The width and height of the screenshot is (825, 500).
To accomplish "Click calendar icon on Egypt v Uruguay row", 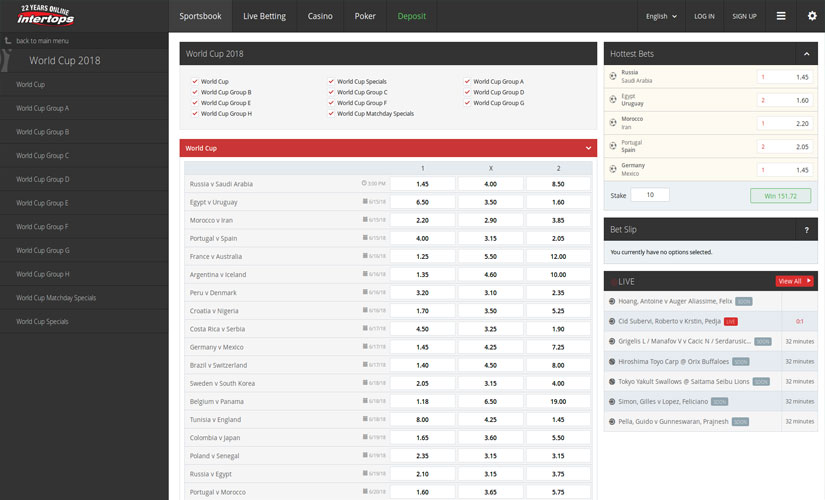I will pyautogui.click(x=365, y=201).
